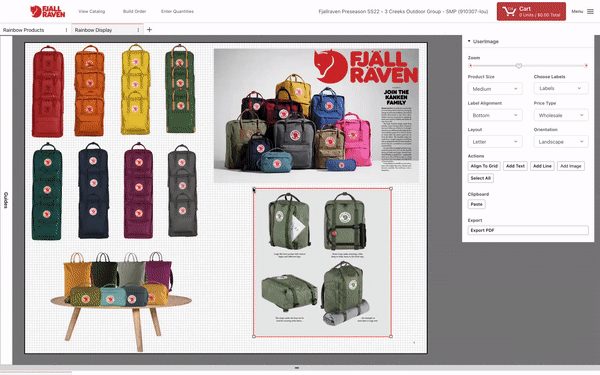600x375 pixels.
Task: Open Orientation Landscape dropdown
Action: click(x=561, y=142)
